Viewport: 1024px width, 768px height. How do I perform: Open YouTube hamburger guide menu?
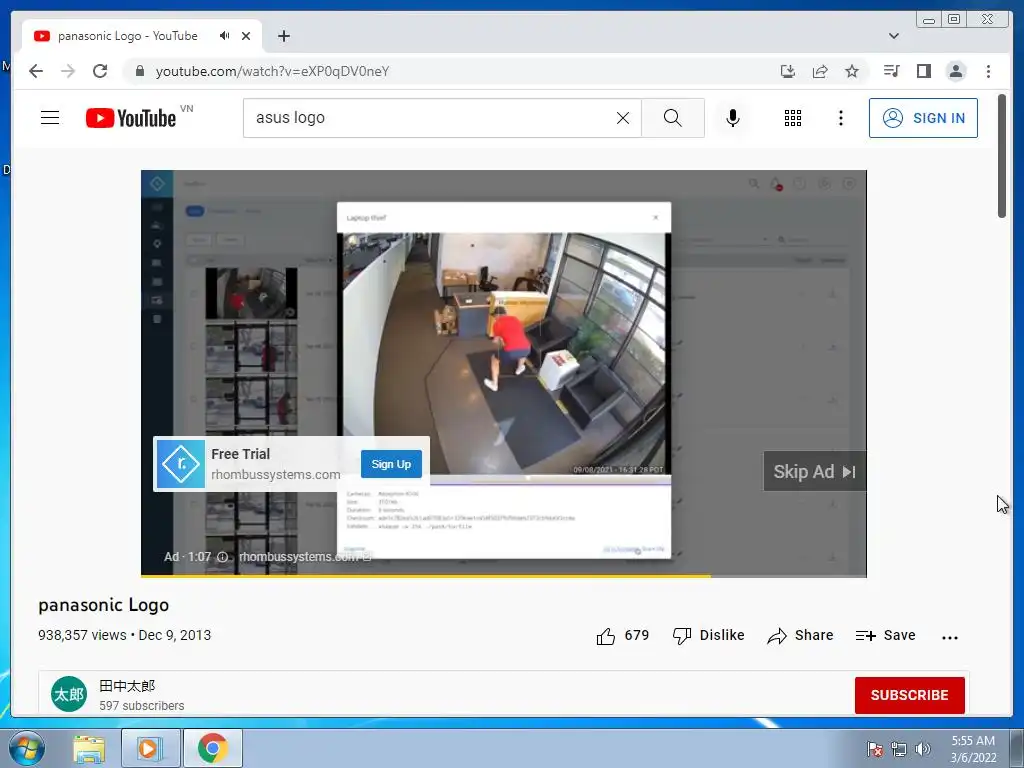pyautogui.click(x=50, y=118)
